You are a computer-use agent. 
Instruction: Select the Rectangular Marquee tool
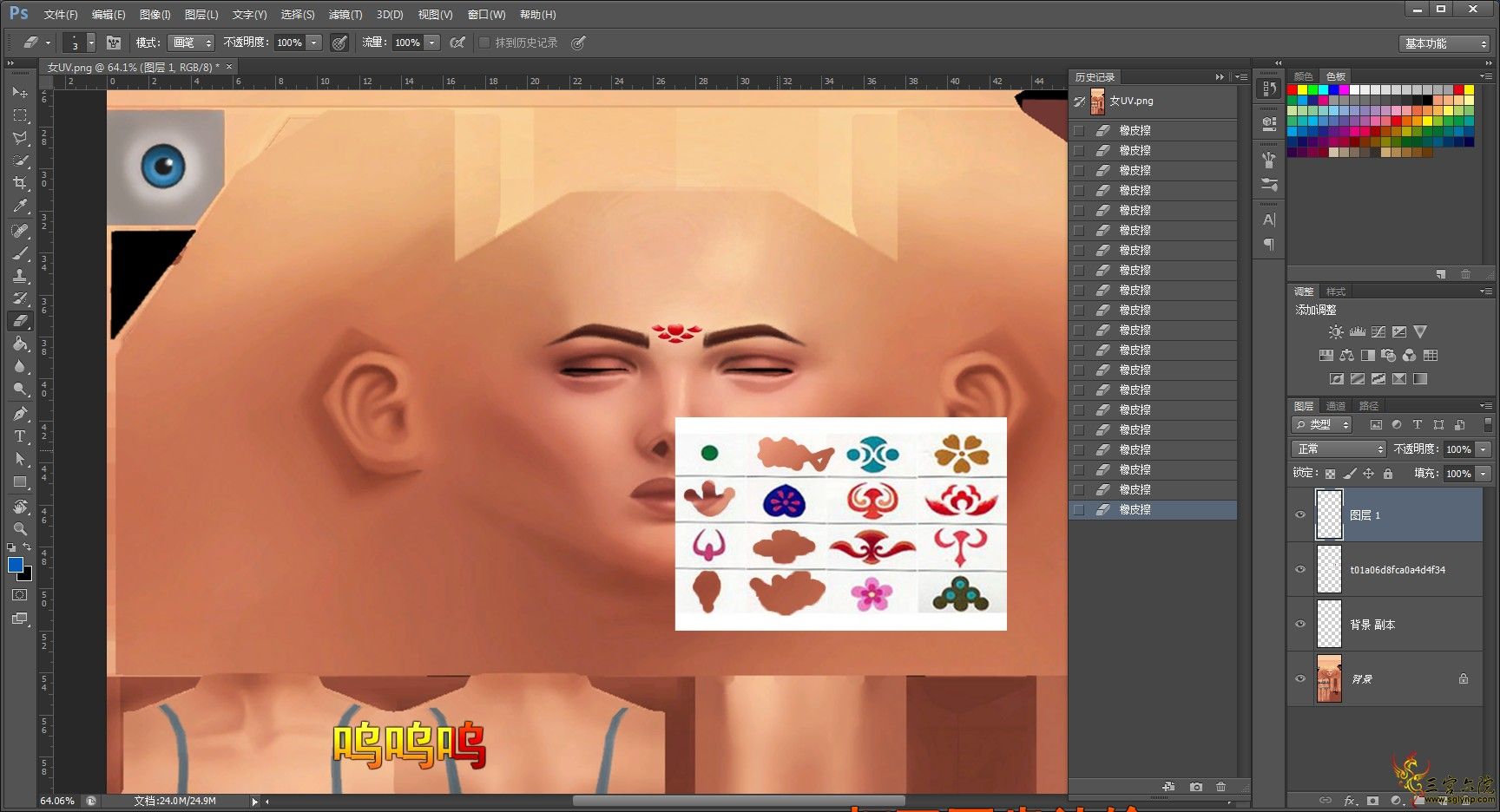(20, 115)
